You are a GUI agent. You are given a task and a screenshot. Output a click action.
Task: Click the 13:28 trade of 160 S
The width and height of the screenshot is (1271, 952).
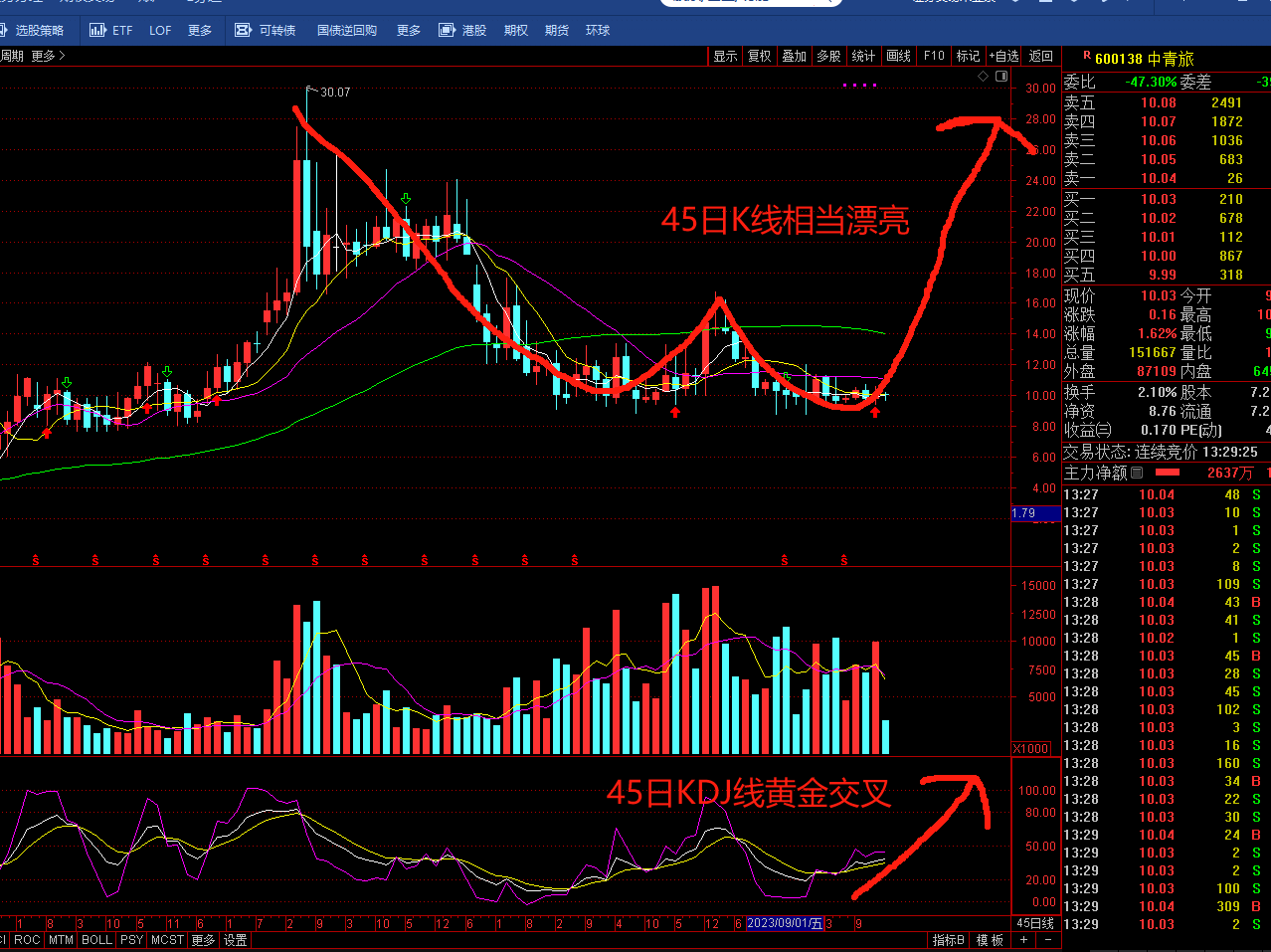pos(1167,763)
